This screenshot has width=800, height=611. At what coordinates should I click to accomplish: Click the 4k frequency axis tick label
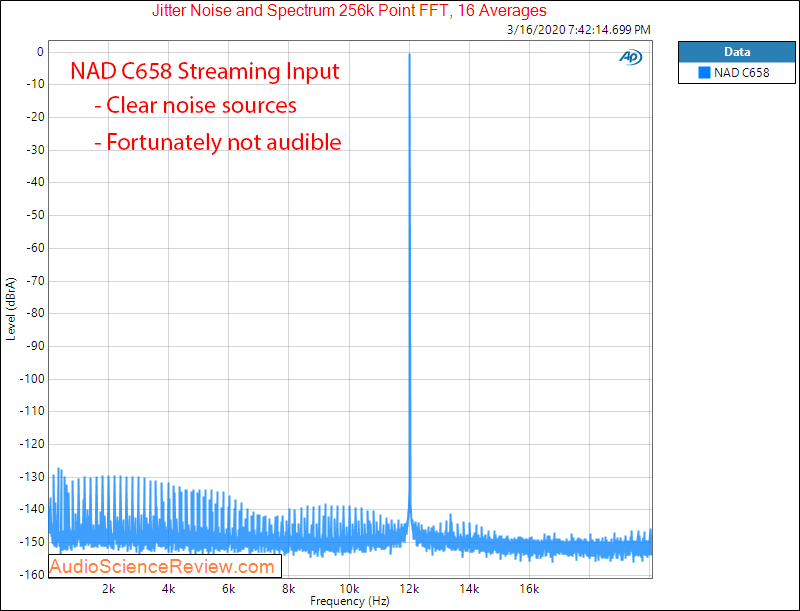pyautogui.click(x=169, y=589)
